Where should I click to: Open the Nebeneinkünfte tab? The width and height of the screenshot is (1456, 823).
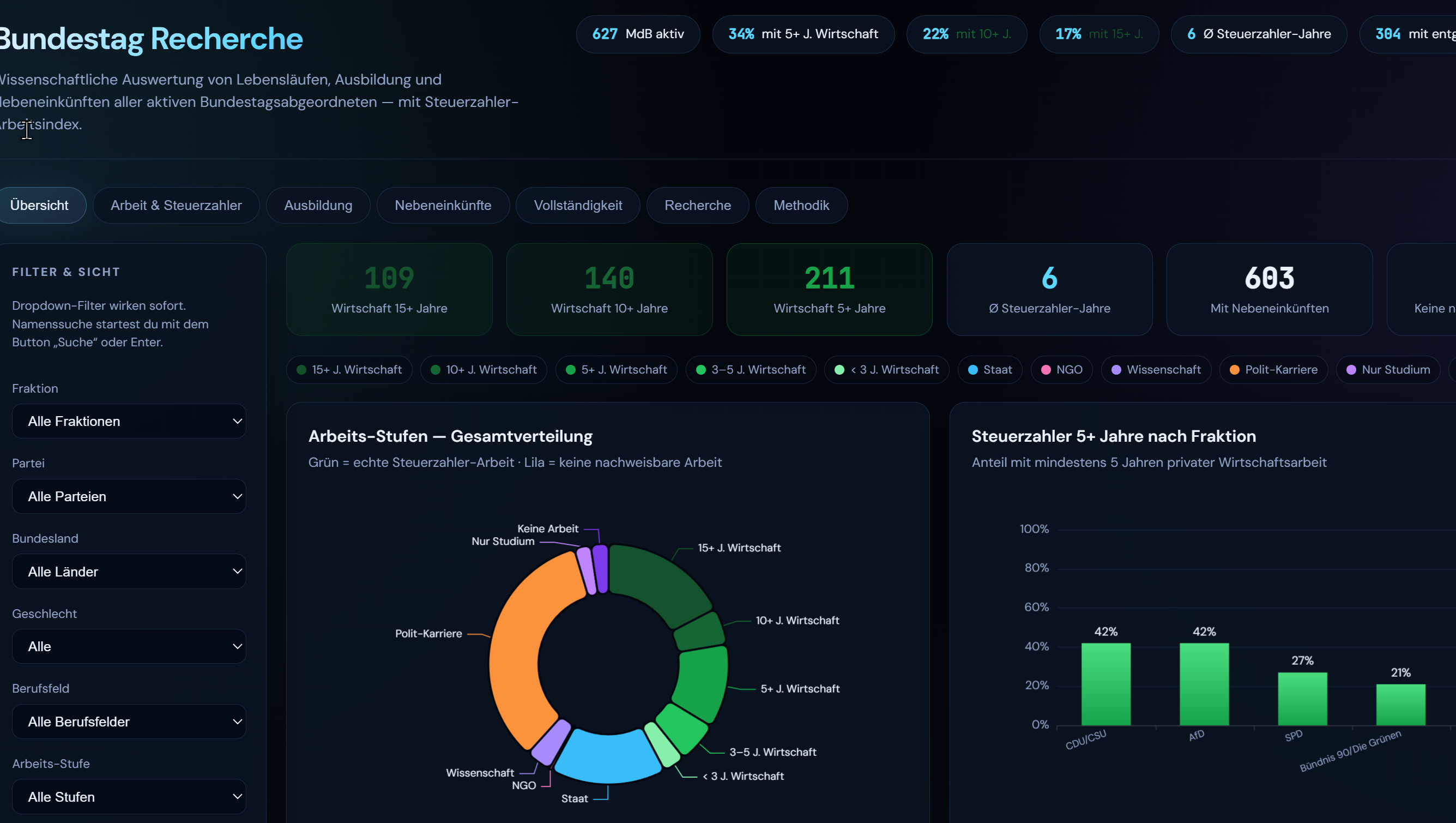pos(443,205)
